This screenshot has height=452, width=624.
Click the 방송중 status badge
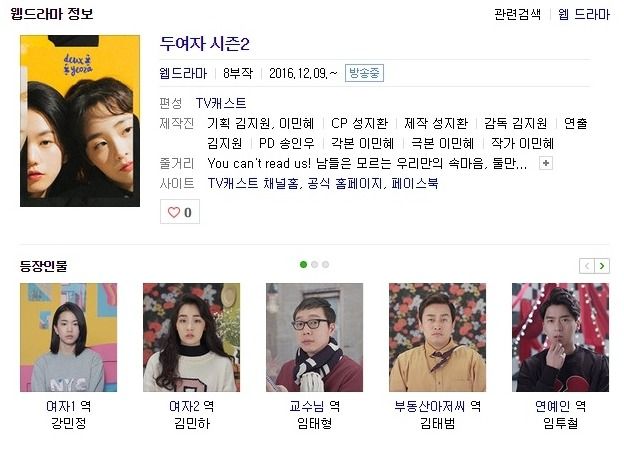[364, 73]
